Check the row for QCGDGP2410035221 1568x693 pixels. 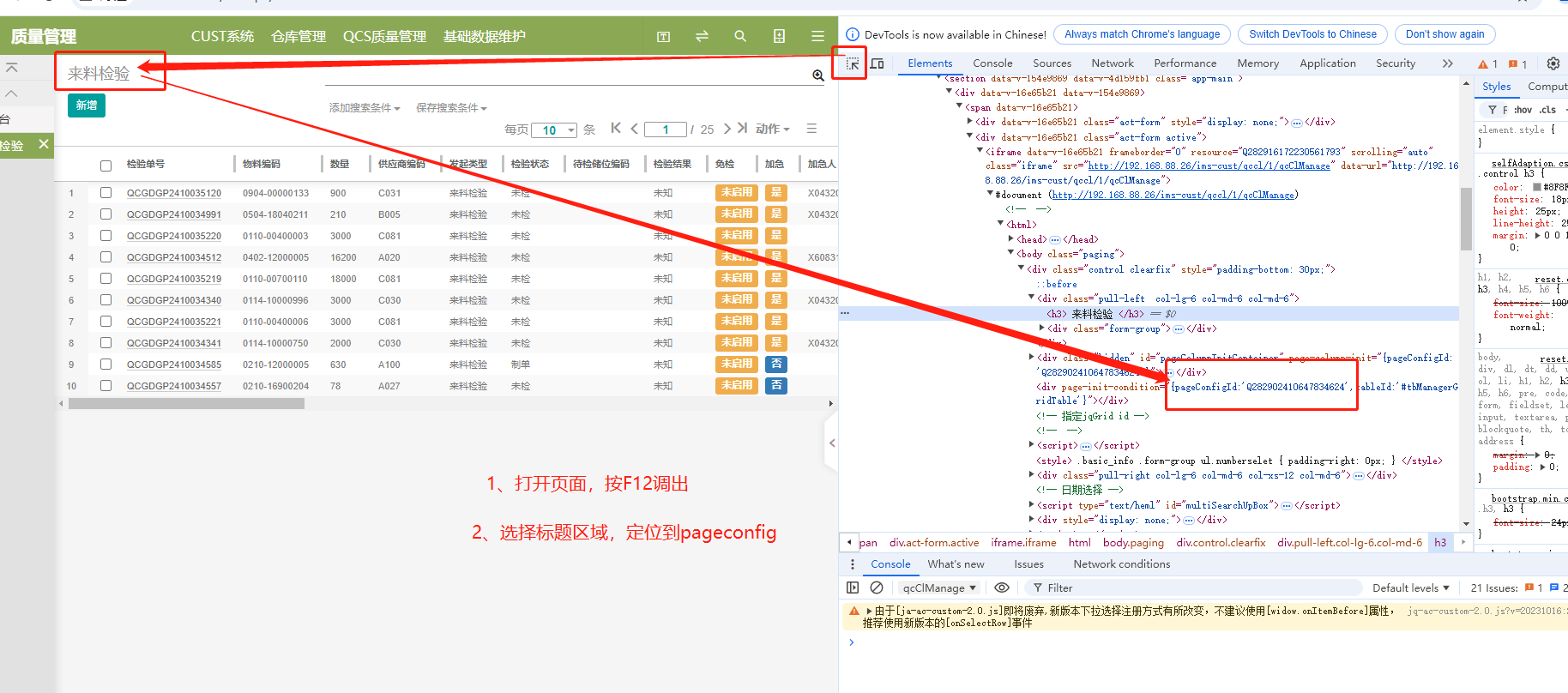(106, 322)
